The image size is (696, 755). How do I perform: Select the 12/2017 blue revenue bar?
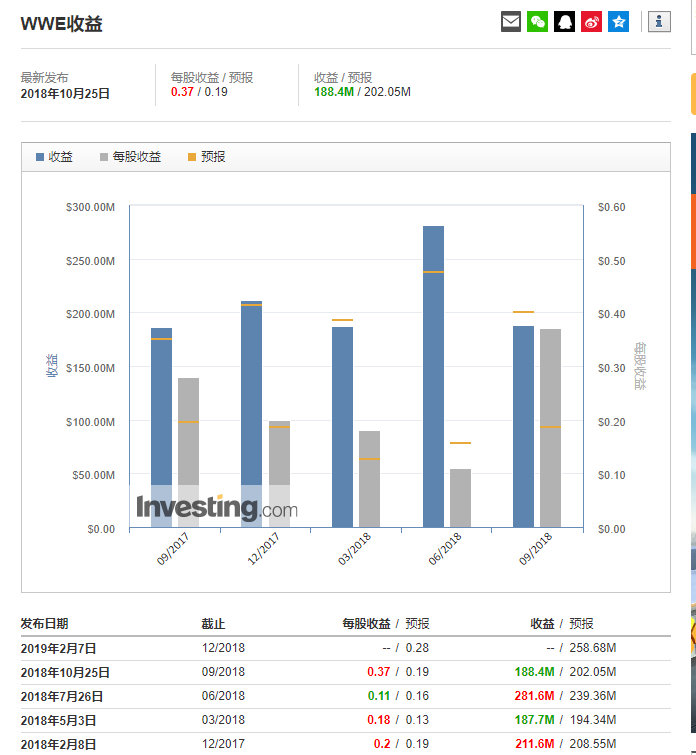pos(251,414)
